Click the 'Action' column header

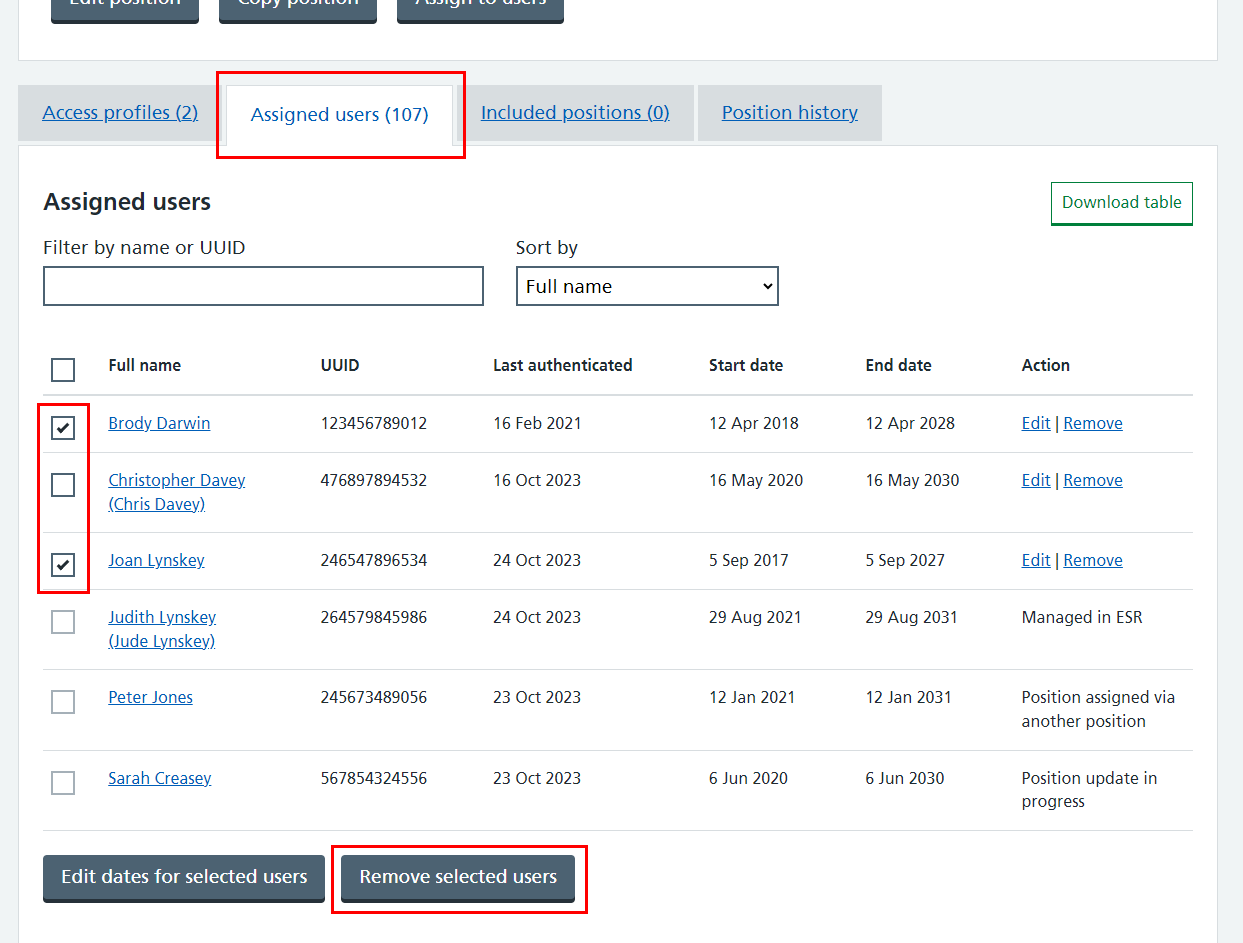pos(1045,365)
